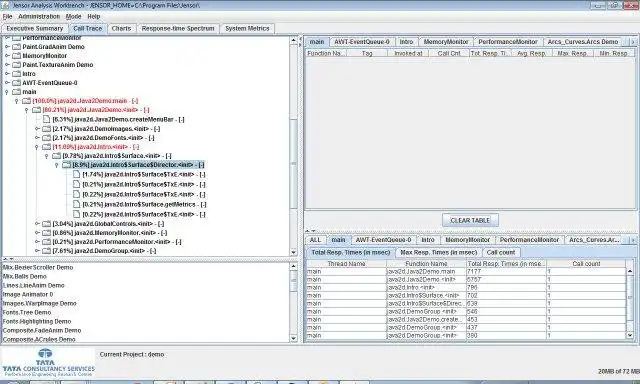Expand java2d.DemoImages.<init> node
The height and width of the screenshot is (384, 640).
37,129
